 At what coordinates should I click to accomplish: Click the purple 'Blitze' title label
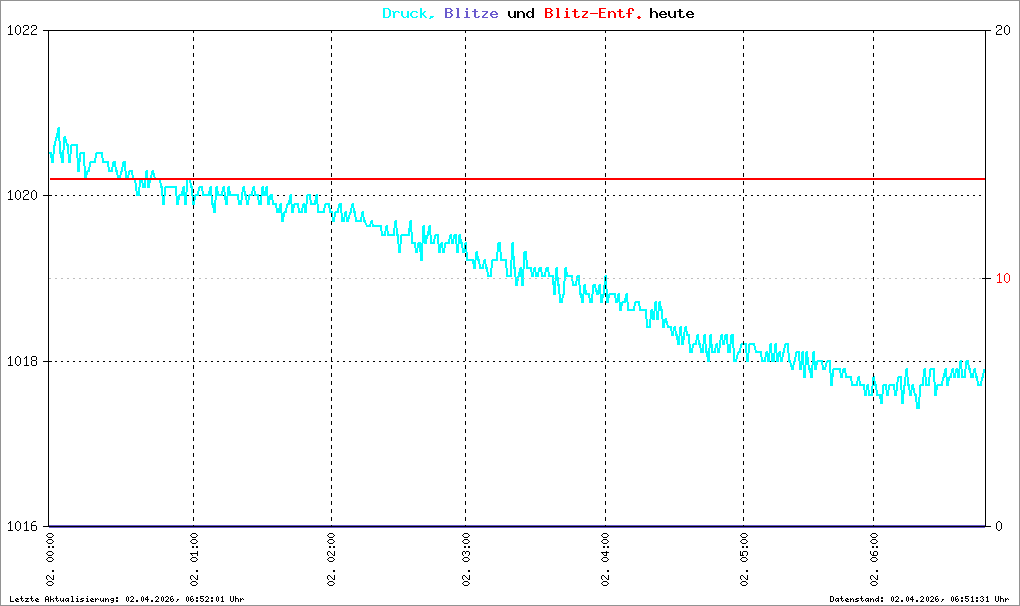pyautogui.click(x=471, y=14)
